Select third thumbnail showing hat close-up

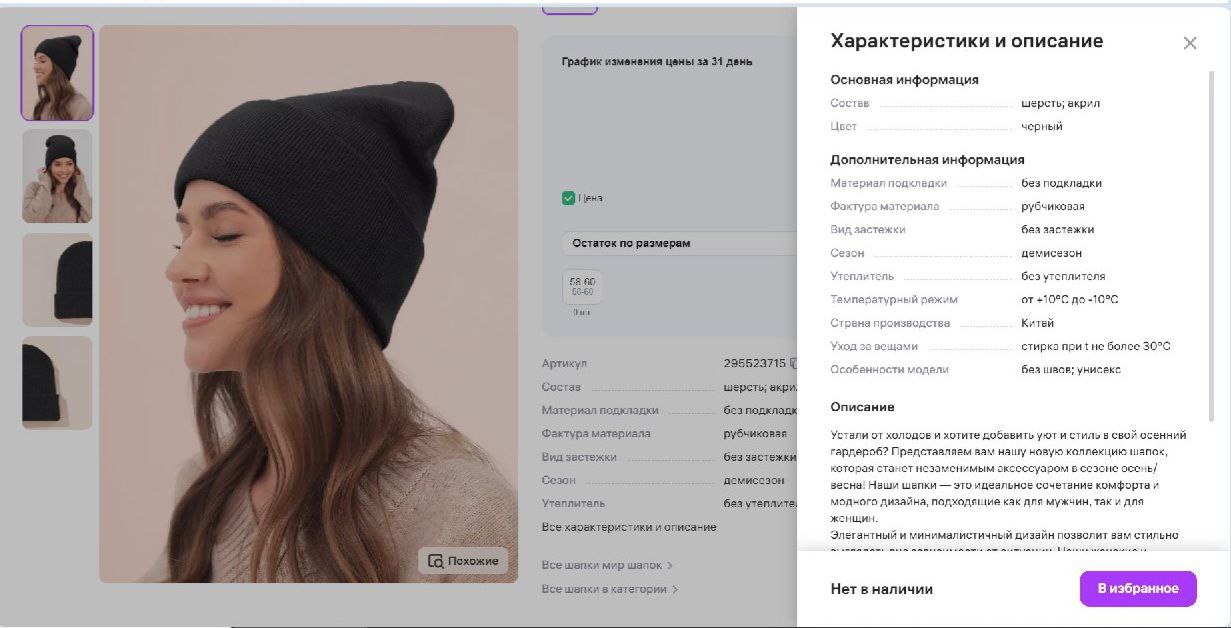coord(57,279)
